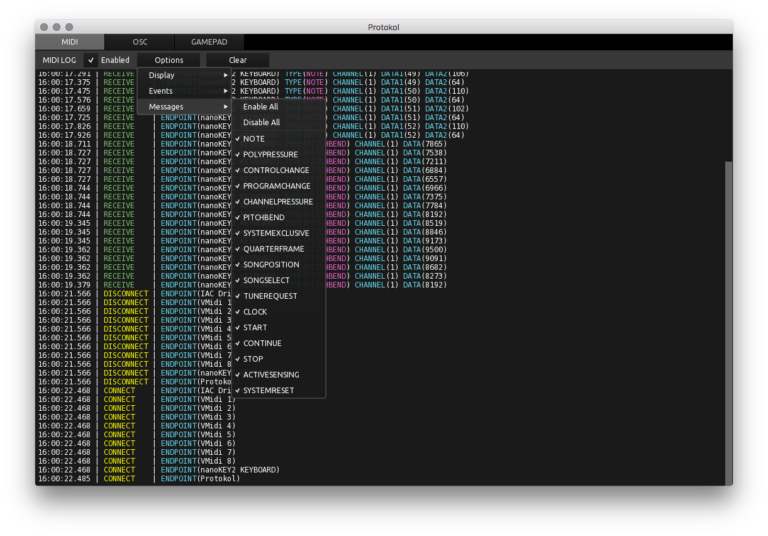
Task: Click the Protokol window title
Action: pos(384,27)
